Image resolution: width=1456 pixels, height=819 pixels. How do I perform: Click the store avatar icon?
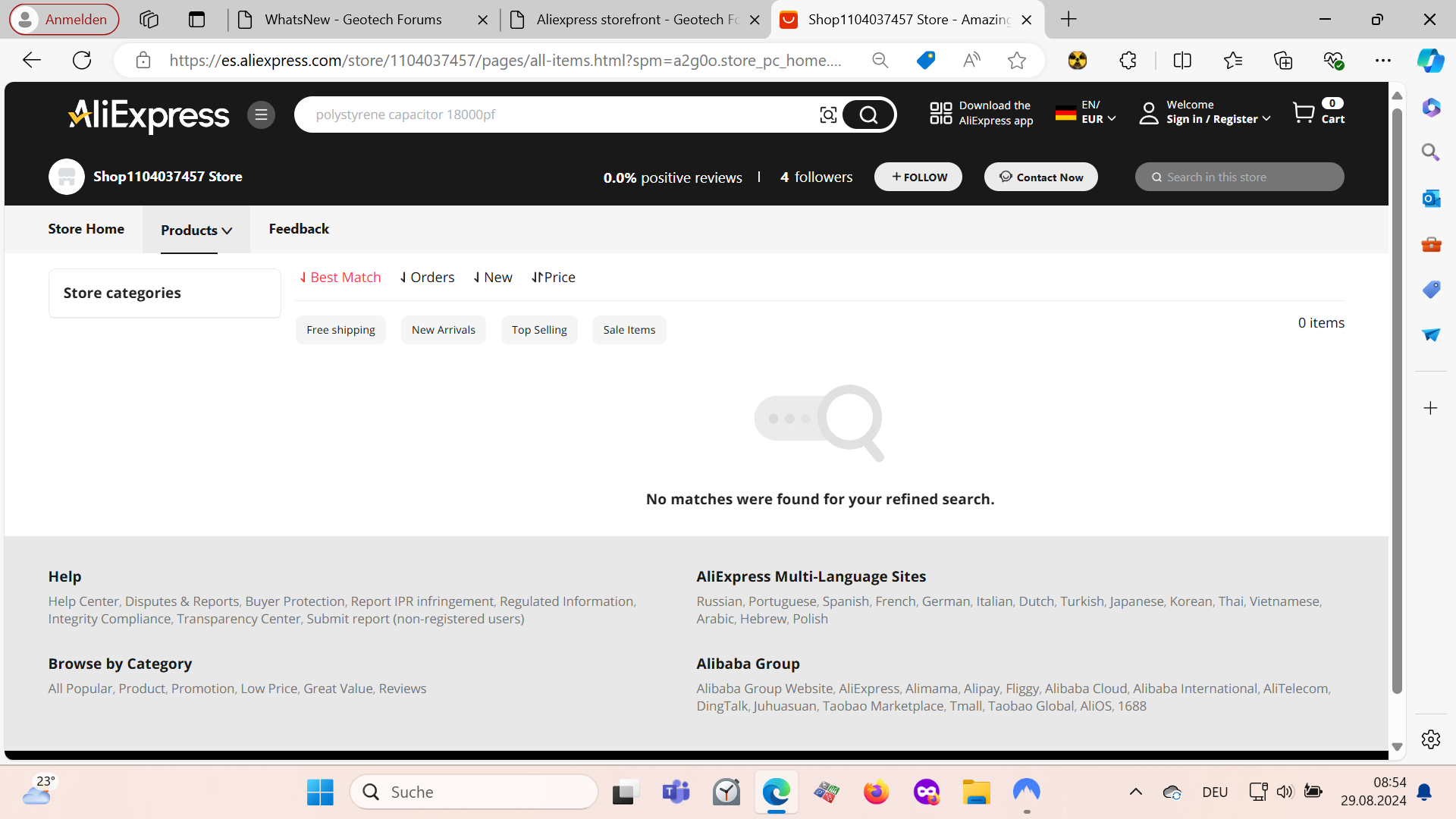tap(67, 177)
